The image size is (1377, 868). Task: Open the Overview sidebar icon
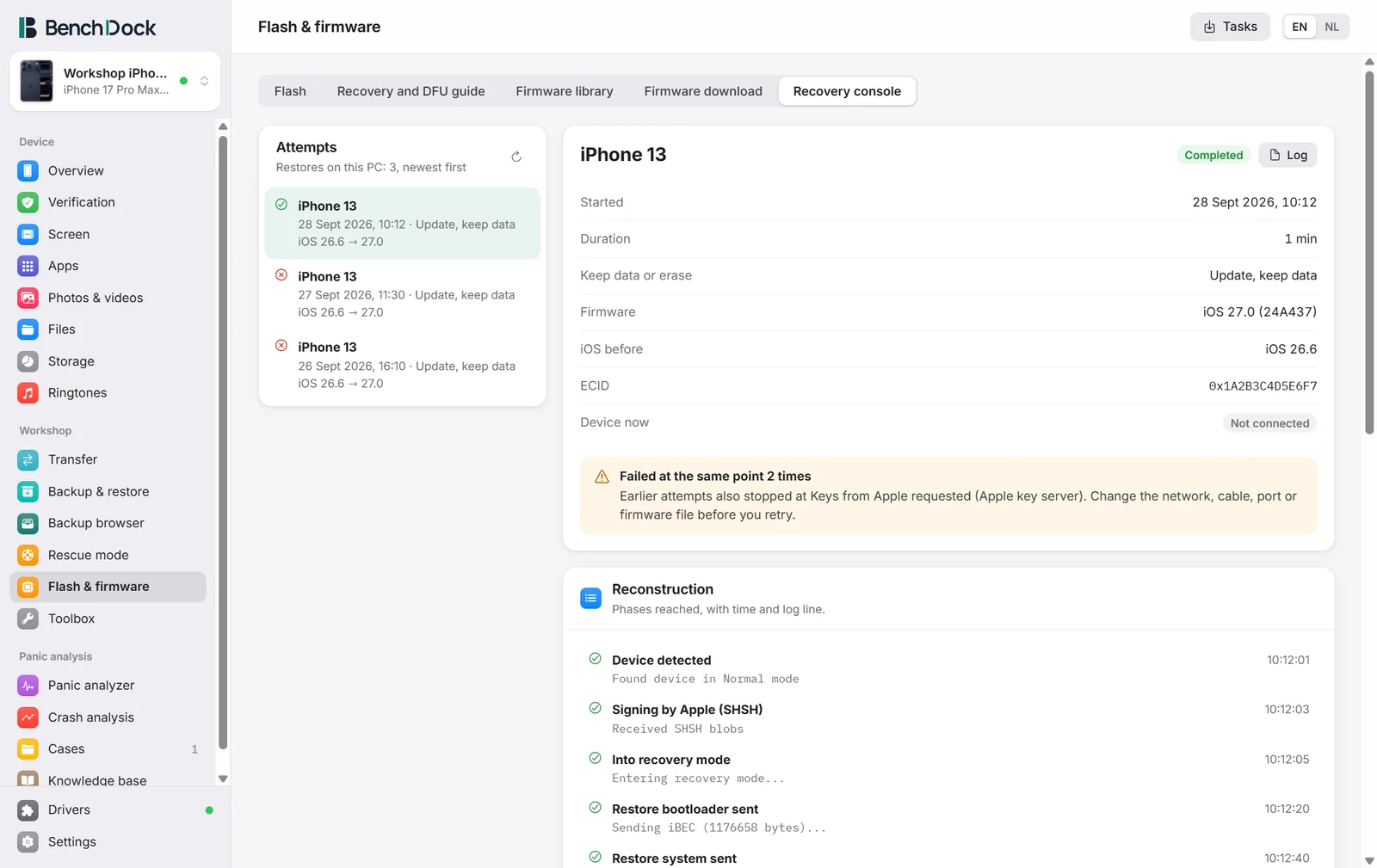[28, 170]
